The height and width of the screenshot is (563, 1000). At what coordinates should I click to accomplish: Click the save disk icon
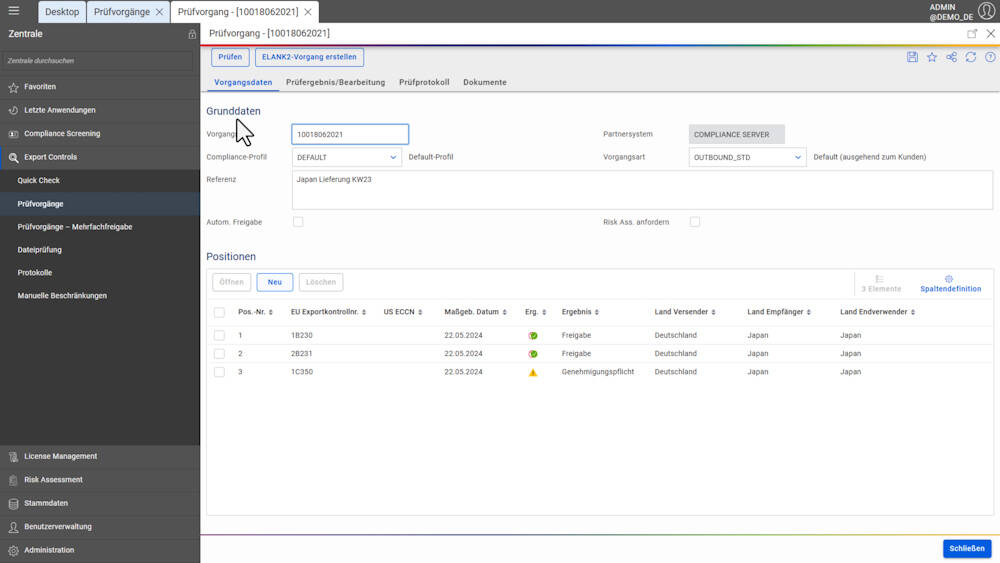point(912,58)
